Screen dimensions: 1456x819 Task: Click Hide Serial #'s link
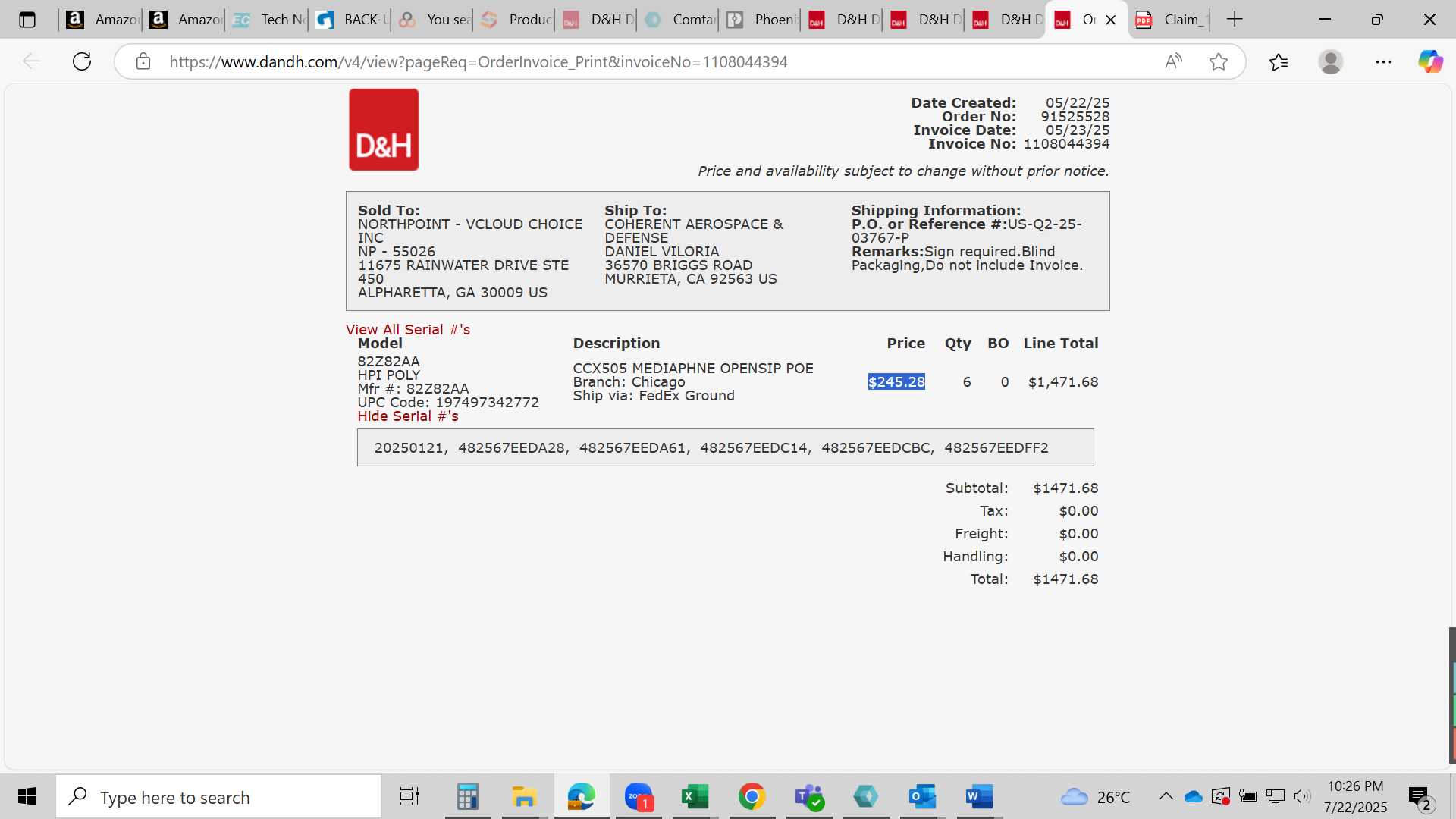tap(408, 416)
